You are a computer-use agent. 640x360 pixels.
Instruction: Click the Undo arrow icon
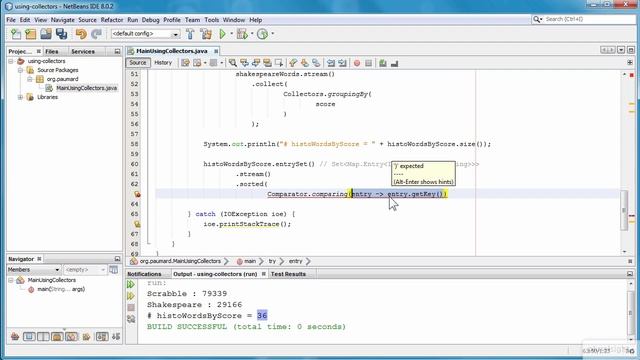click(x=81, y=34)
